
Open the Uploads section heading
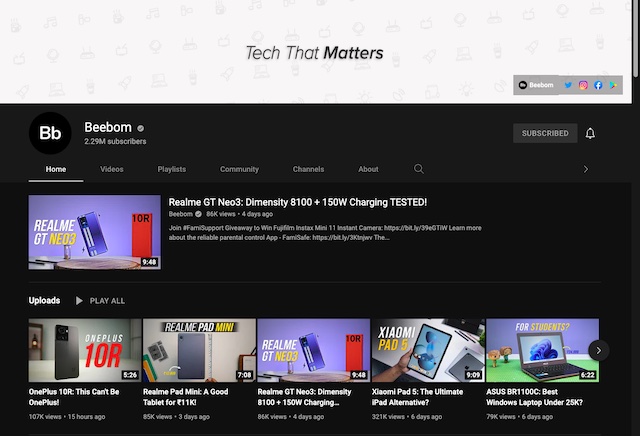44,300
